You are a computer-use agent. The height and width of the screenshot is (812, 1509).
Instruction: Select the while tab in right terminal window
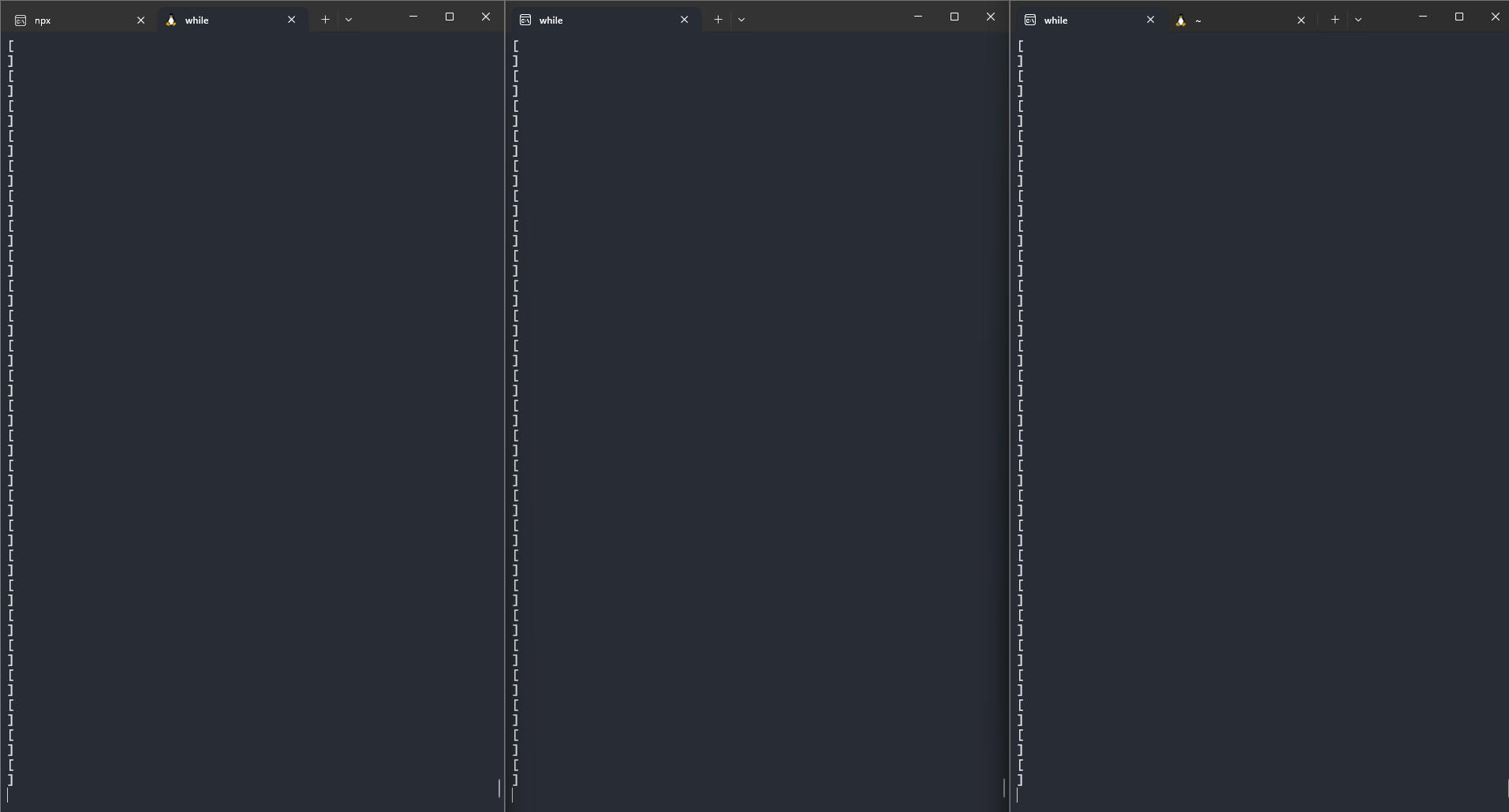click(x=1081, y=20)
